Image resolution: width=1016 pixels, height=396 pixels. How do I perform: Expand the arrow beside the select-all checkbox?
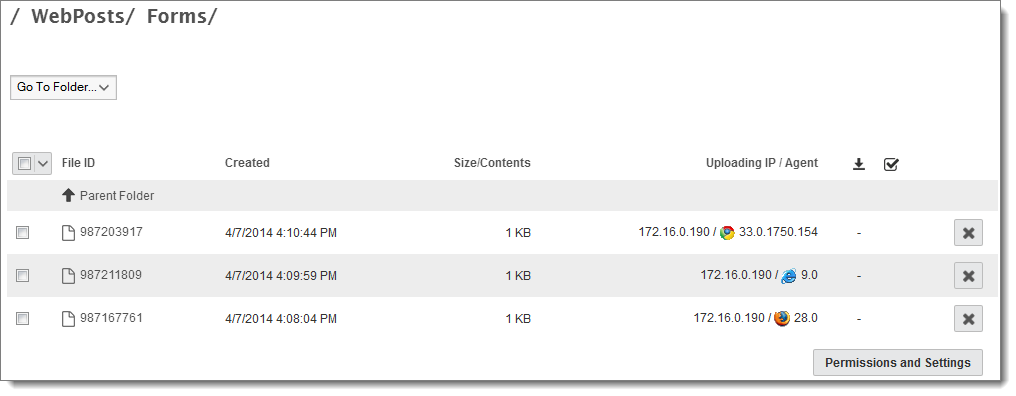(43, 164)
